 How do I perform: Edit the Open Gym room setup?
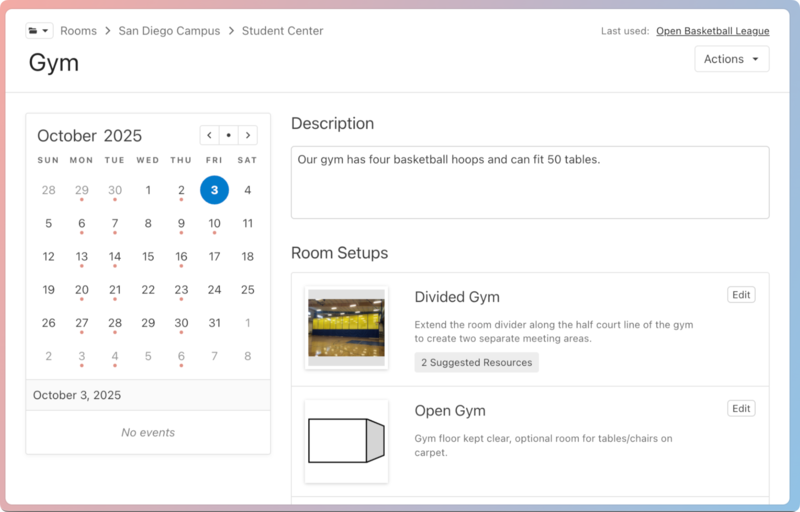[741, 408]
